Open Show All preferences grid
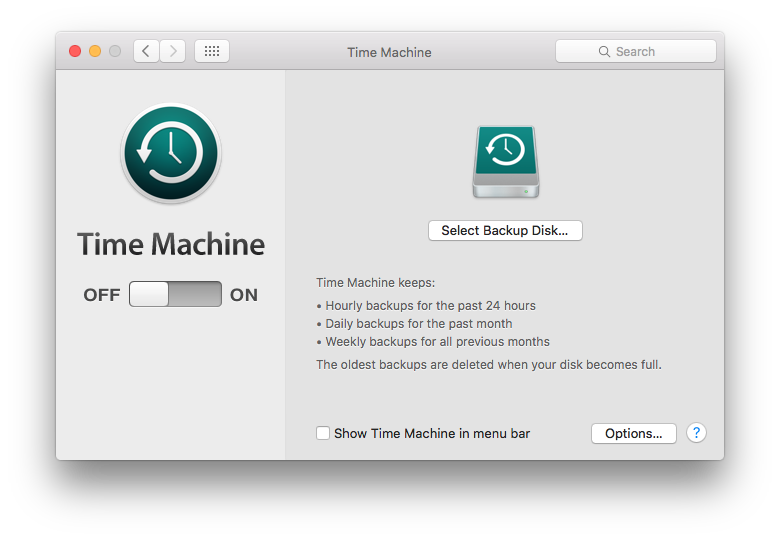 click(x=212, y=51)
